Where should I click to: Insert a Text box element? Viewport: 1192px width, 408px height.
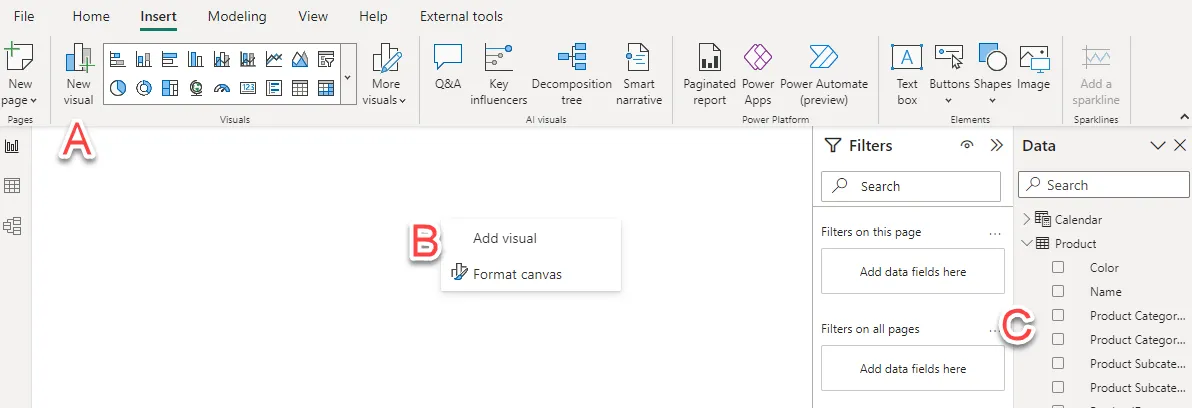coord(907,74)
